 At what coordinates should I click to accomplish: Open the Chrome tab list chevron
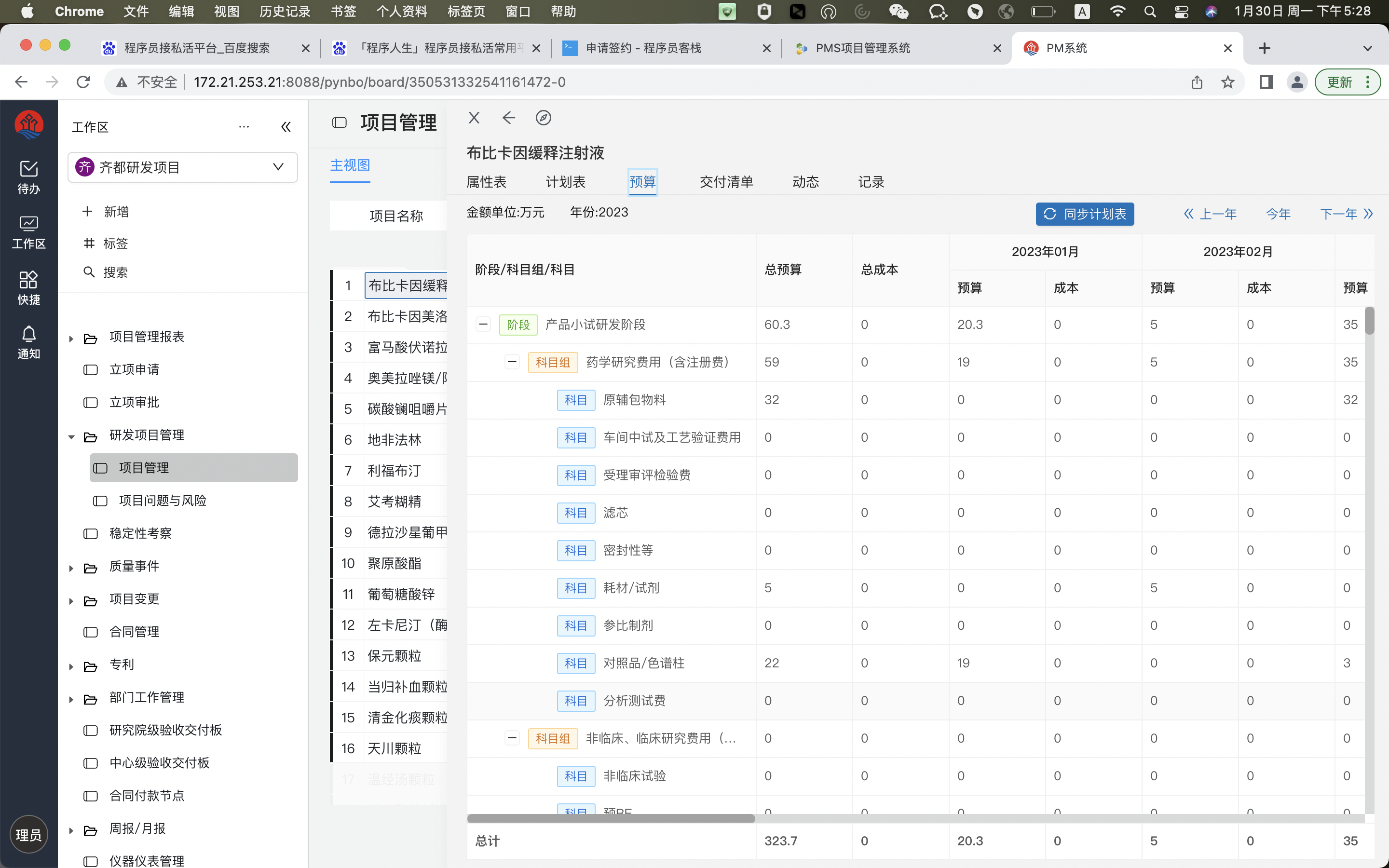point(1368,48)
